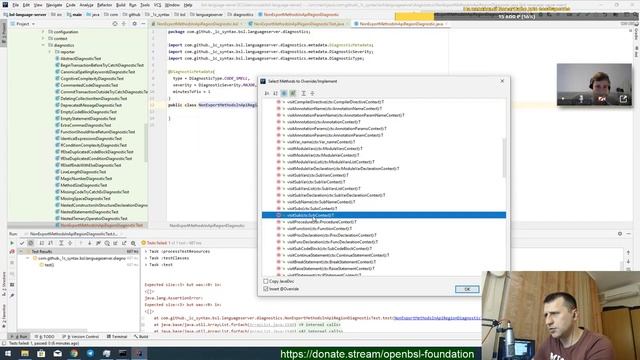Sort methods alphabetically in the dialog toolbar
Screen dimensions: 640x360
[267, 93]
